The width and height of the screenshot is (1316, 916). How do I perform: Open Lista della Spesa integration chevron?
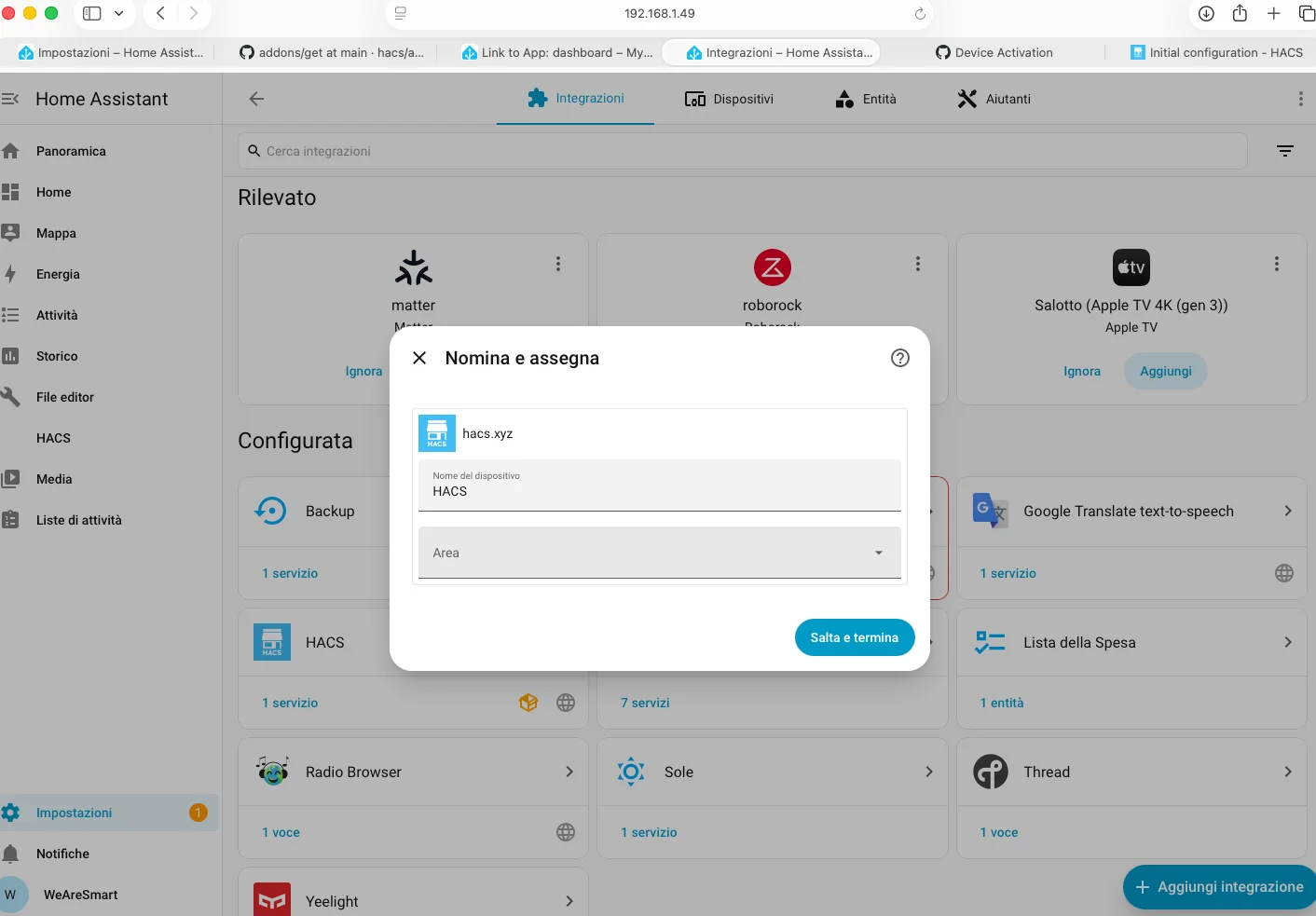click(1287, 642)
